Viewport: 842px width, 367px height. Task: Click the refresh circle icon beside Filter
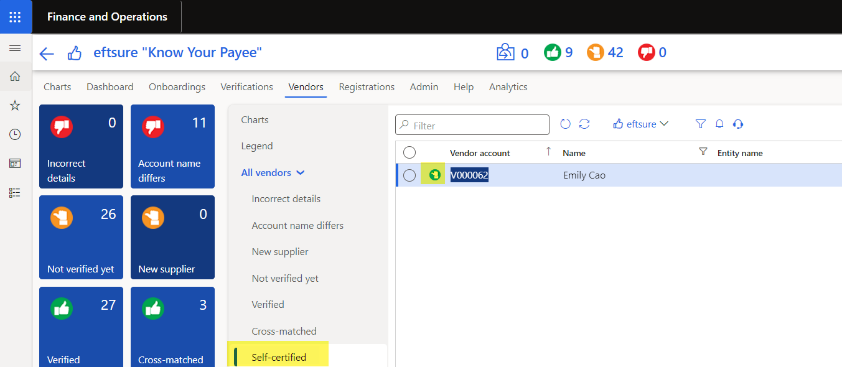point(565,124)
